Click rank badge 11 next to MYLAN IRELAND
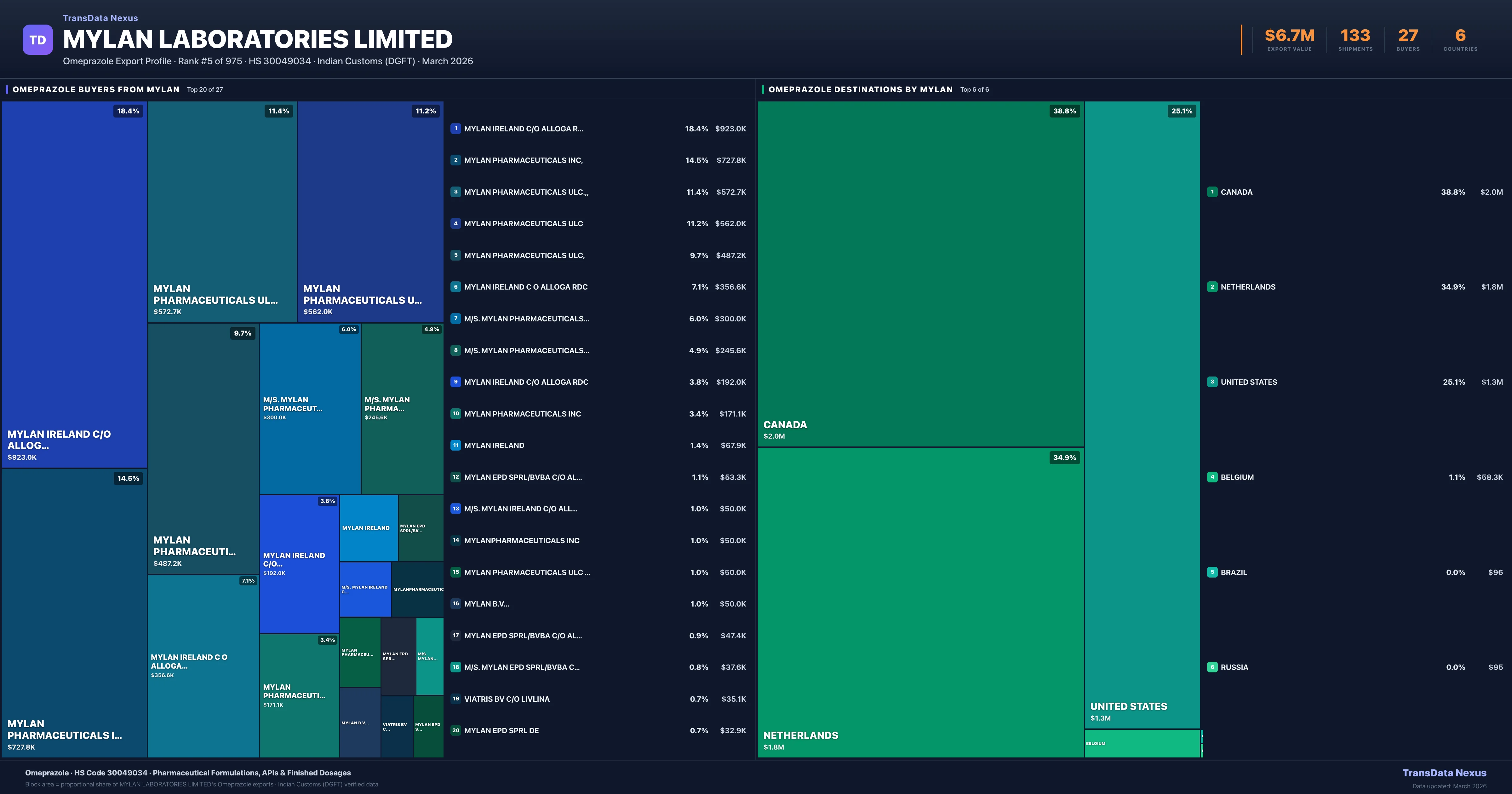 point(455,445)
